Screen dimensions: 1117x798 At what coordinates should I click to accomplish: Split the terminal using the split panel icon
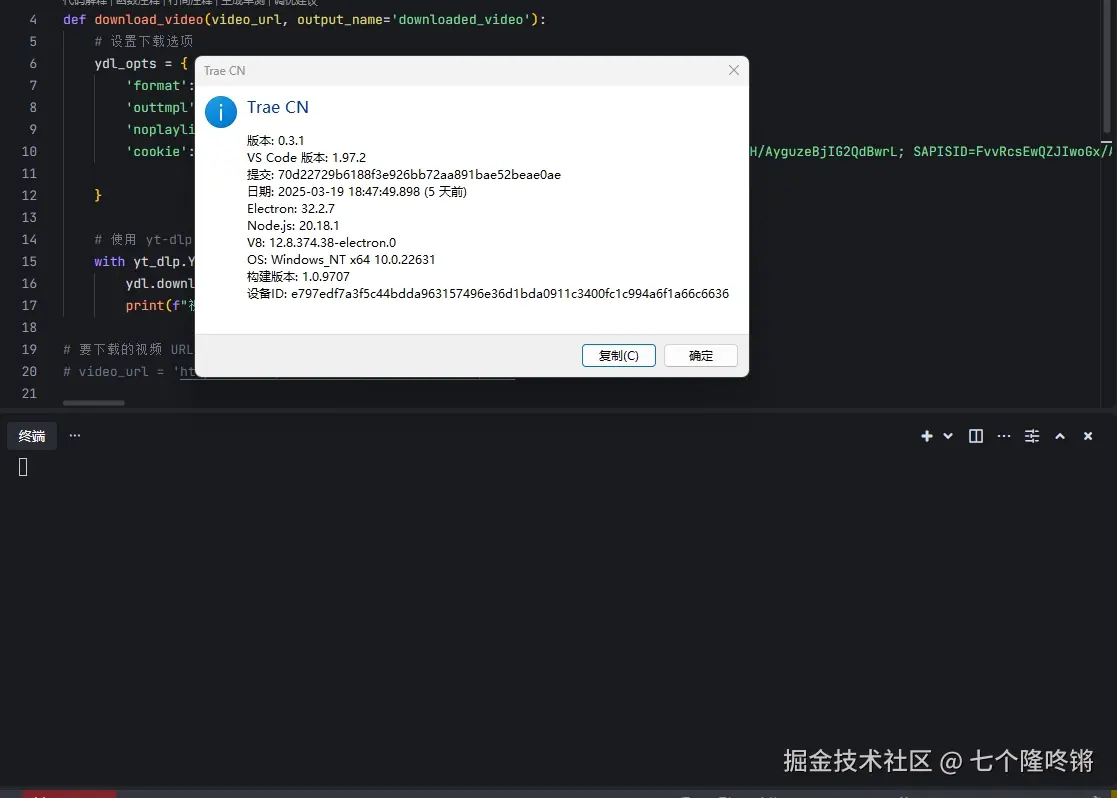pos(975,435)
